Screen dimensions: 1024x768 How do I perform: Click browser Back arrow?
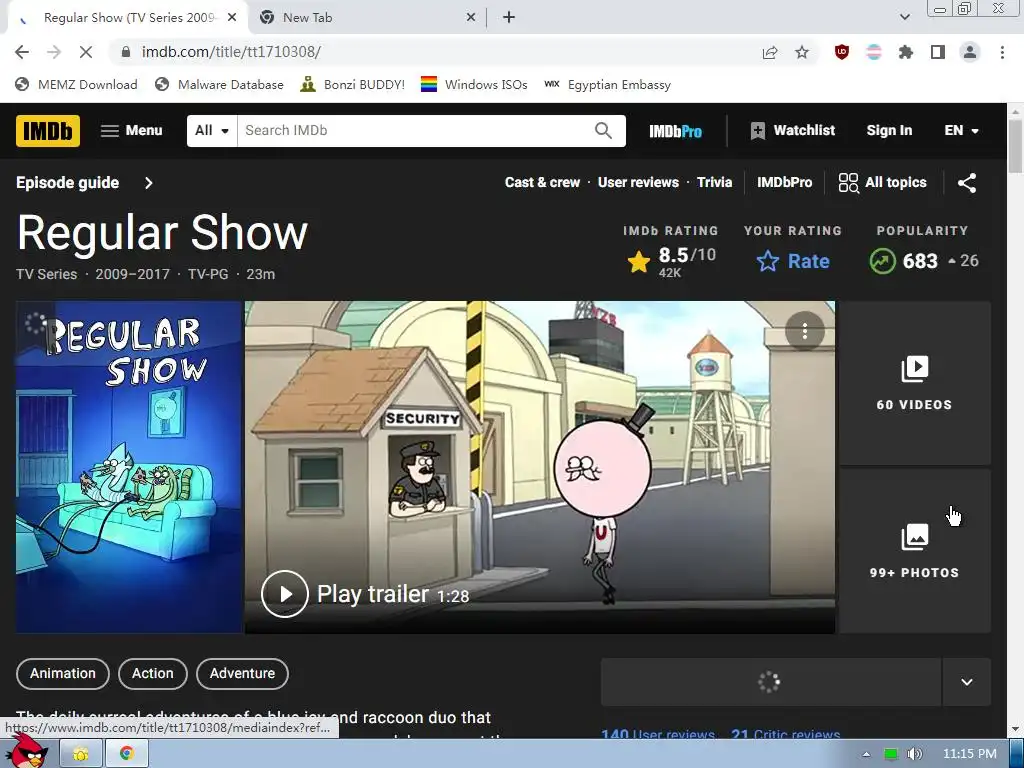coord(22,52)
